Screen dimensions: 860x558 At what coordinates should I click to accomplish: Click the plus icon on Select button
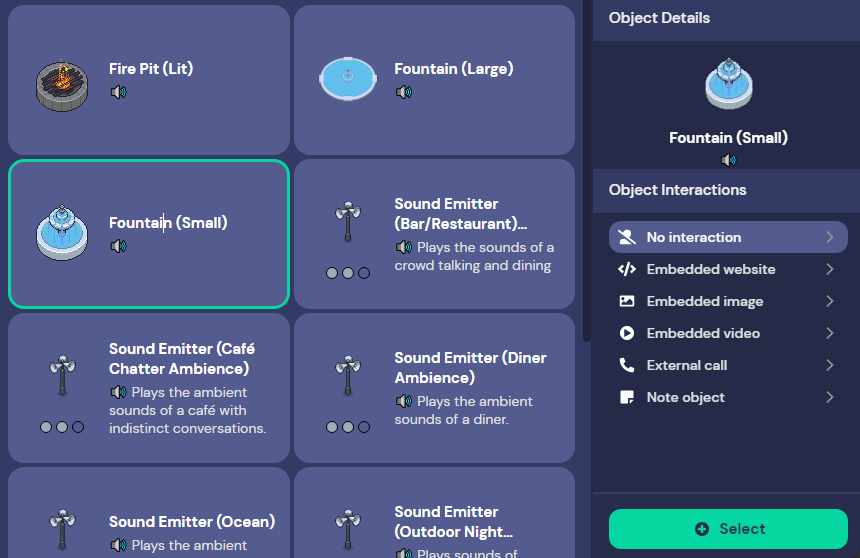tap(702, 529)
